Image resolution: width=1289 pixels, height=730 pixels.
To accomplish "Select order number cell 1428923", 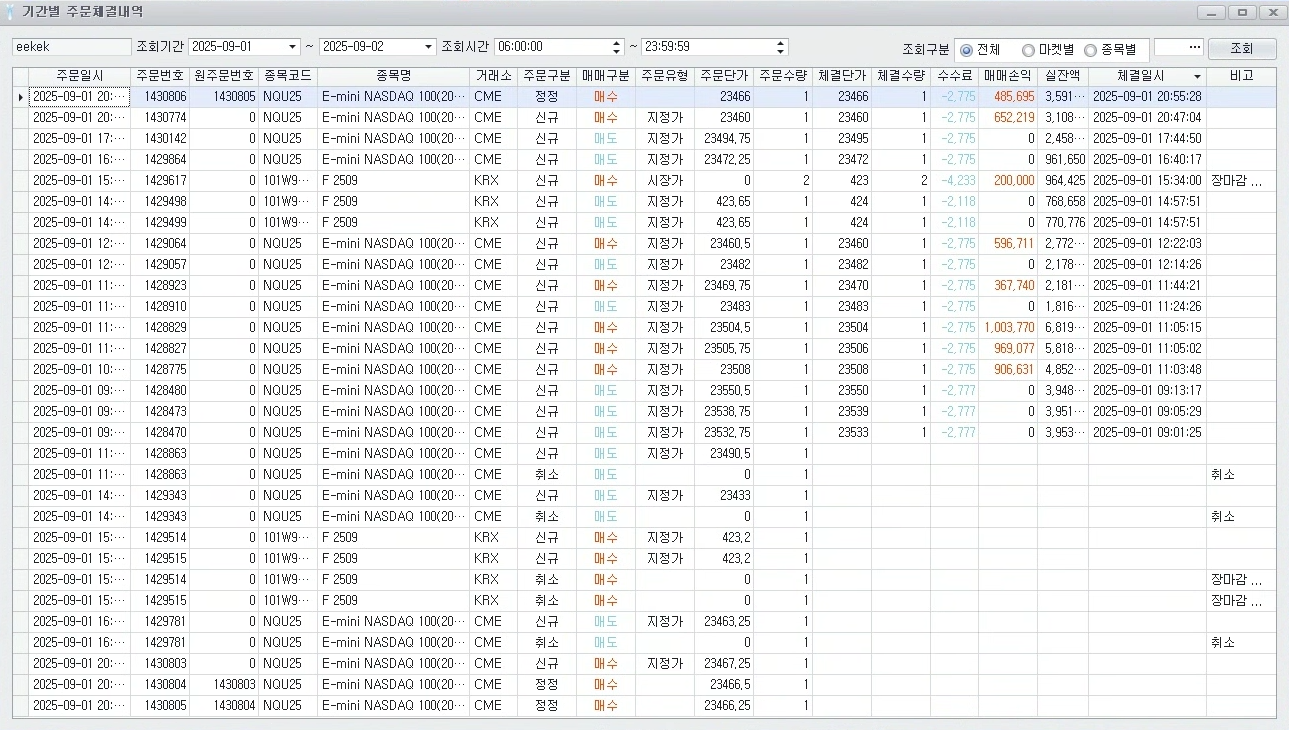I will pyautogui.click(x=160, y=286).
